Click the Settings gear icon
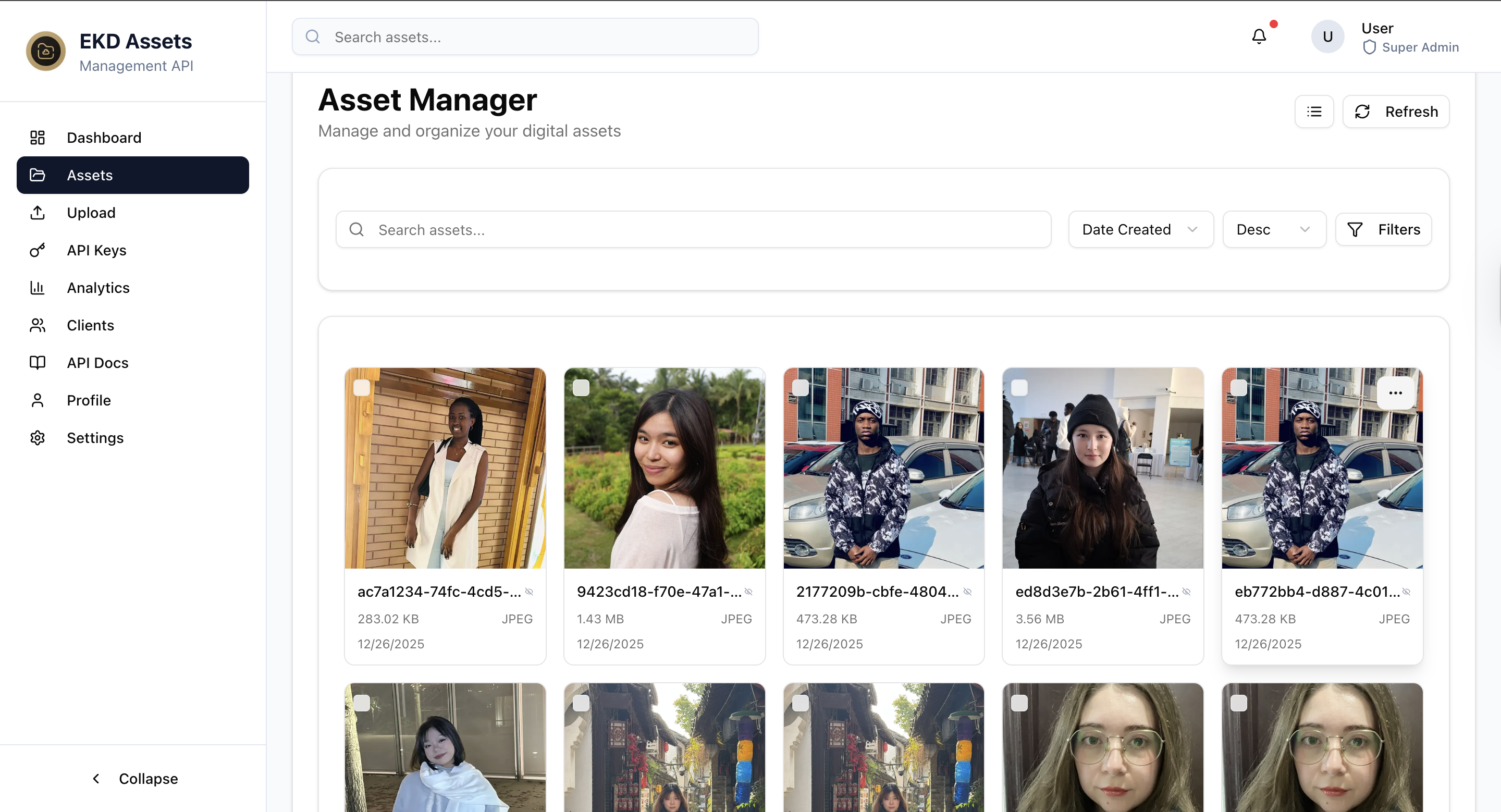Screen dimensions: 1501x812 click(38, 438)
